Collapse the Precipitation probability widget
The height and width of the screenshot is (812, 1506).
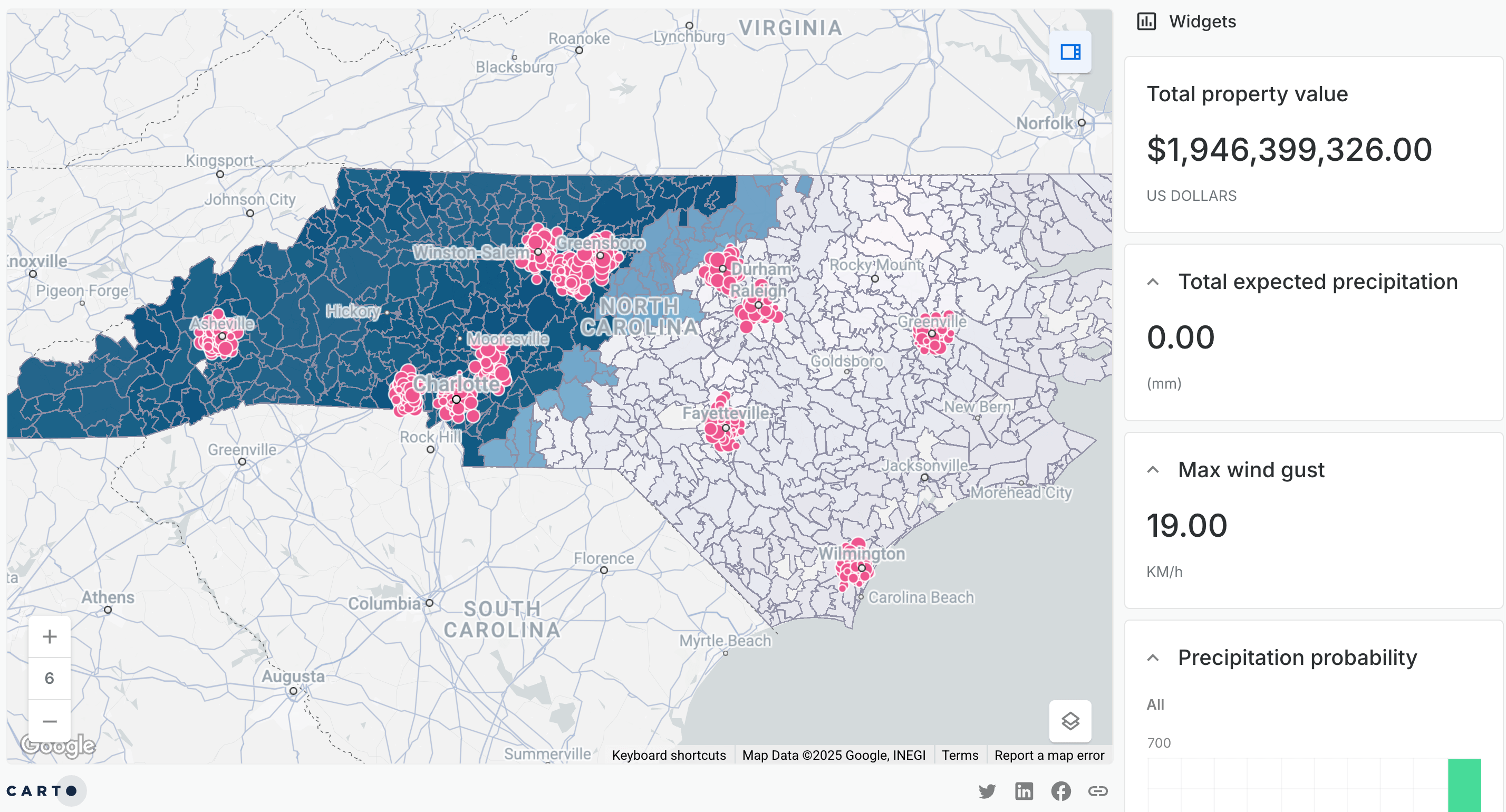1153,658
